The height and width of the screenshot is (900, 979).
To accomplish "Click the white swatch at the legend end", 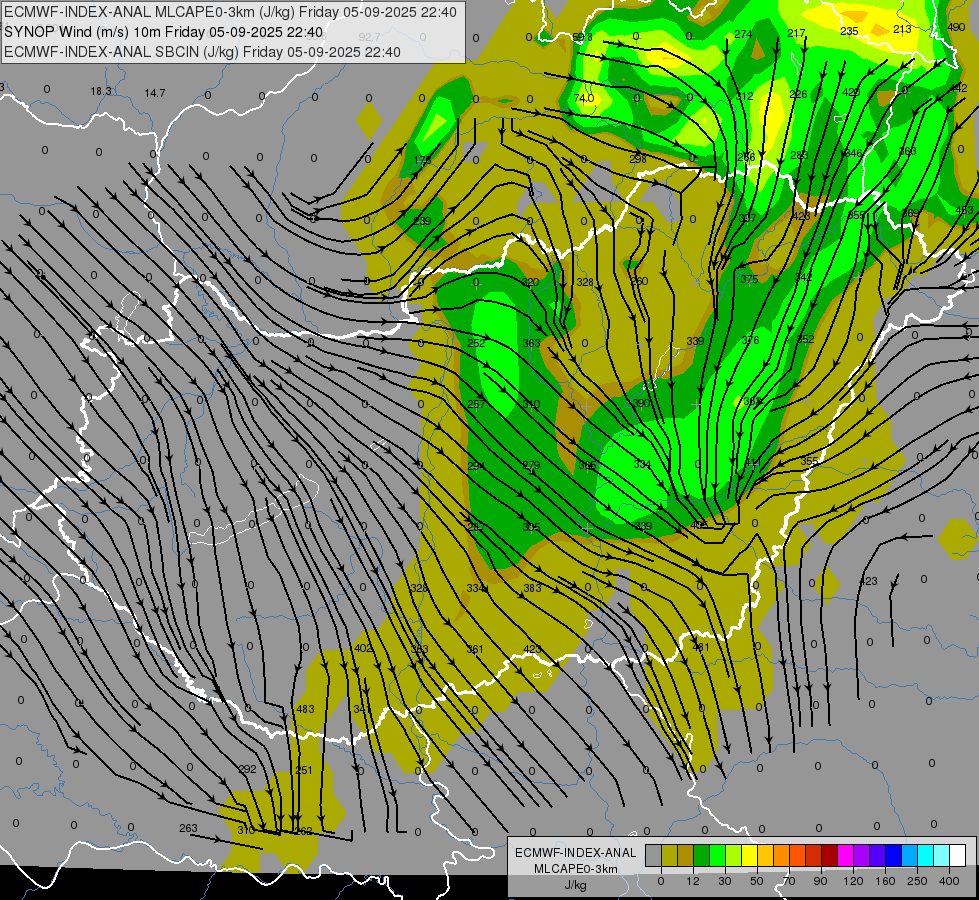I will [958, 855].
